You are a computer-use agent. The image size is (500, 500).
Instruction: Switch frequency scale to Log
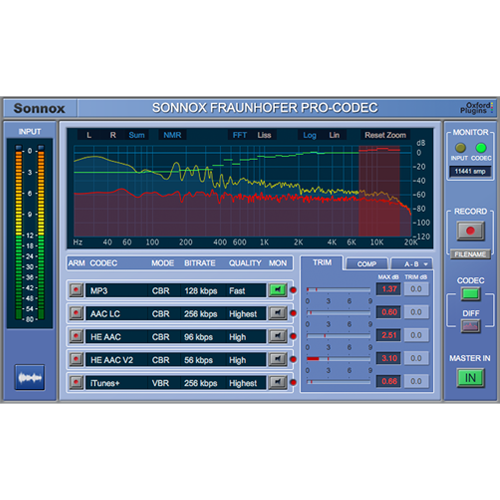point(310,135)
